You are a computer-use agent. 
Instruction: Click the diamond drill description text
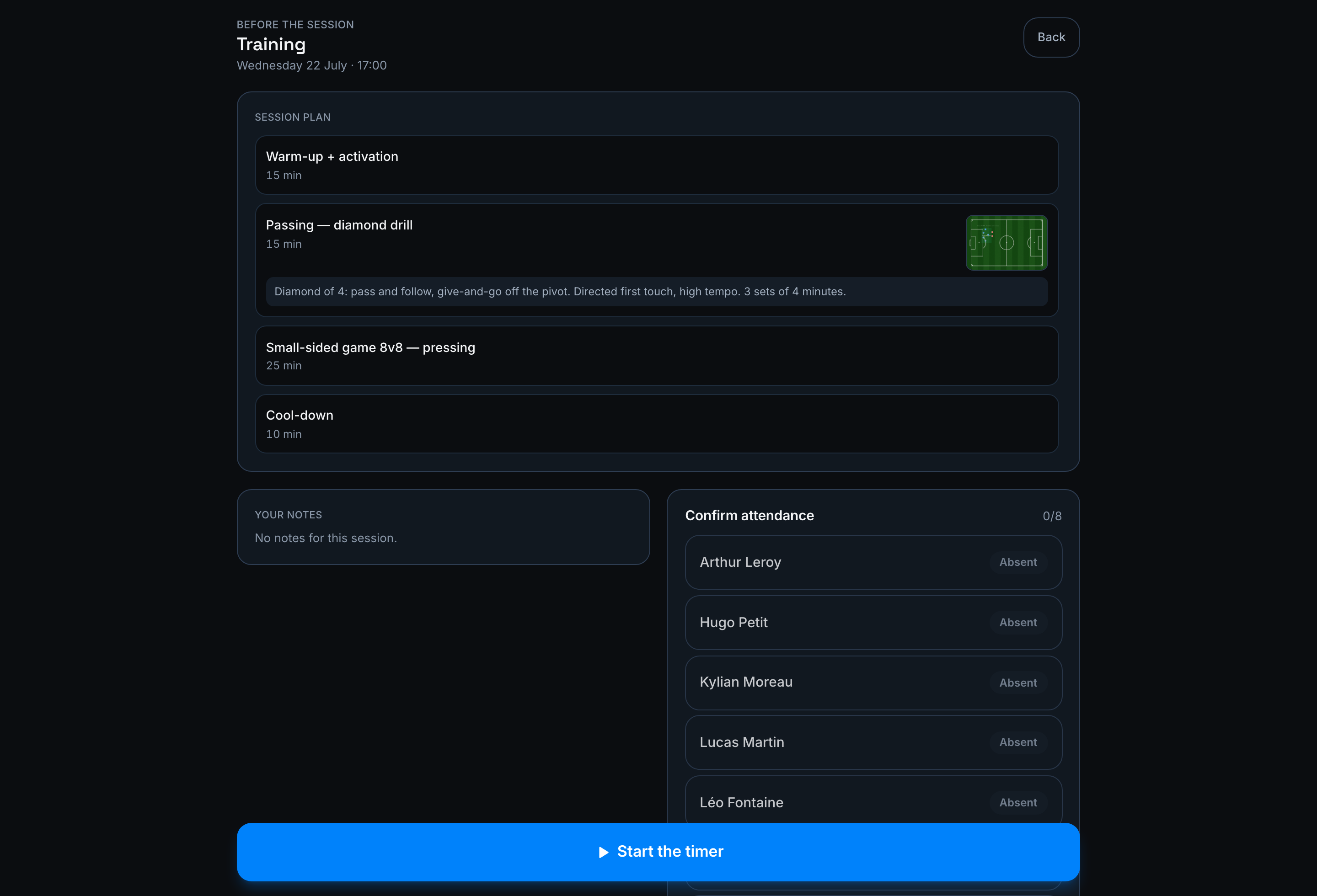(560, 292)
